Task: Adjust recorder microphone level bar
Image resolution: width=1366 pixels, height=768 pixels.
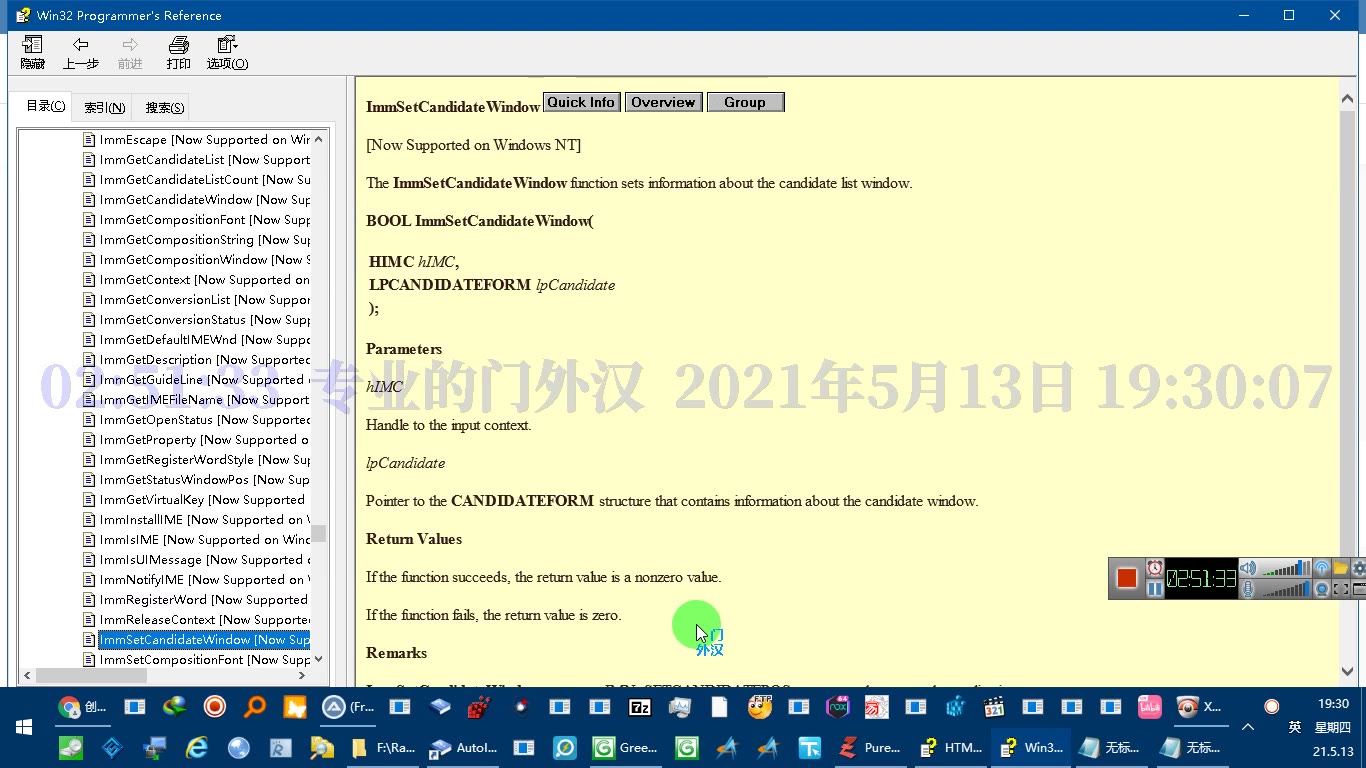Action: tap(1285, 589)
